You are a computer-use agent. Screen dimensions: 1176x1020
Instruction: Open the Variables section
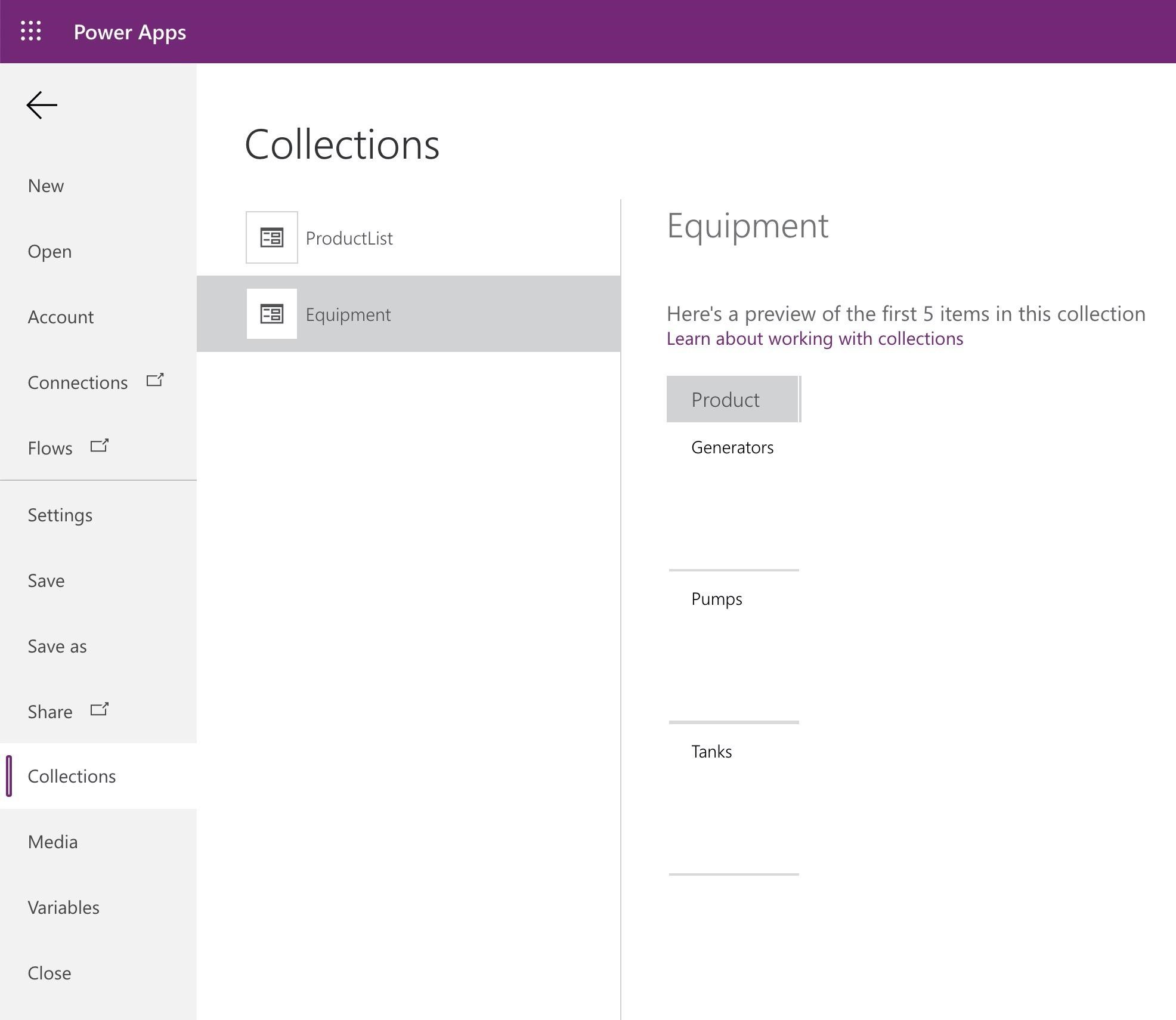coord(63,908)
